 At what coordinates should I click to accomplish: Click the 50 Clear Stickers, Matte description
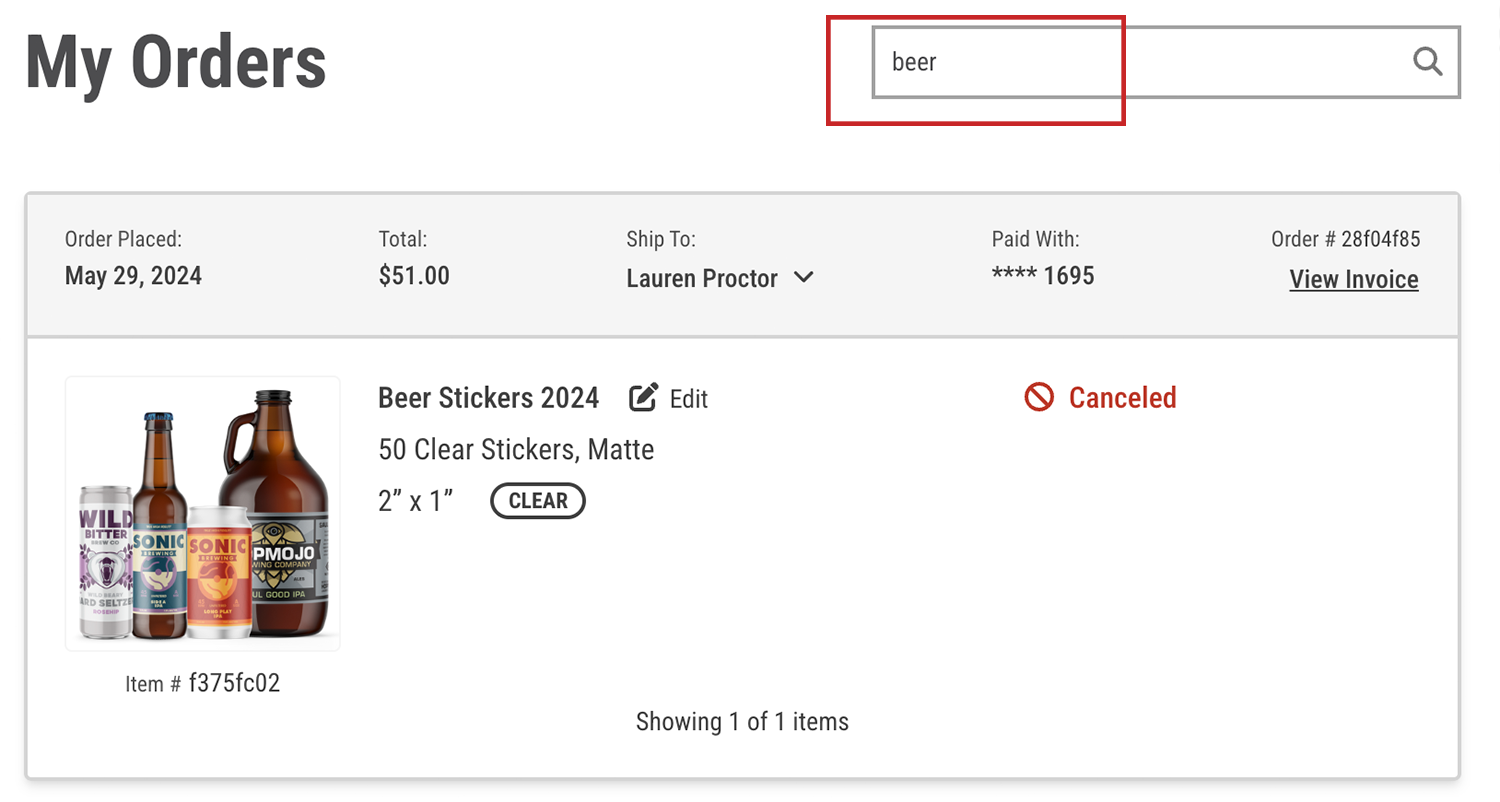point(516,450)
